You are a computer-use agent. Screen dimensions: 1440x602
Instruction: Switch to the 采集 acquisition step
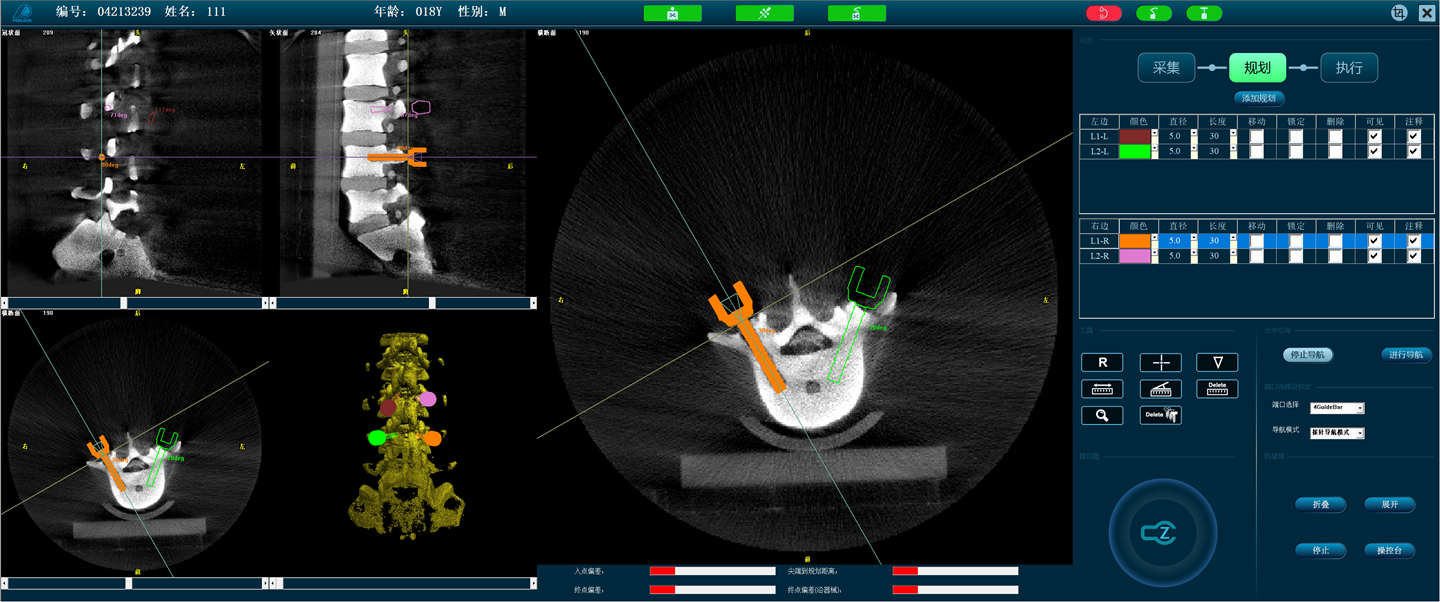(1166, 68)
